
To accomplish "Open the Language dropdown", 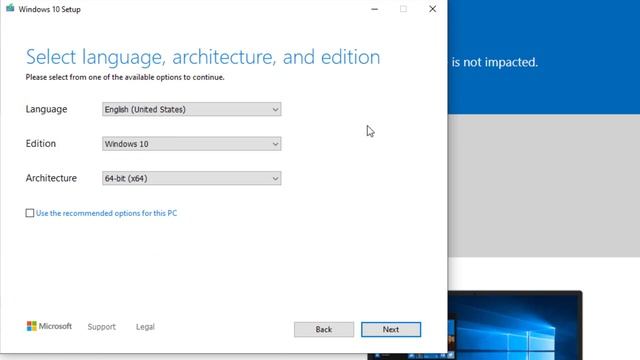I will (191, 109).
